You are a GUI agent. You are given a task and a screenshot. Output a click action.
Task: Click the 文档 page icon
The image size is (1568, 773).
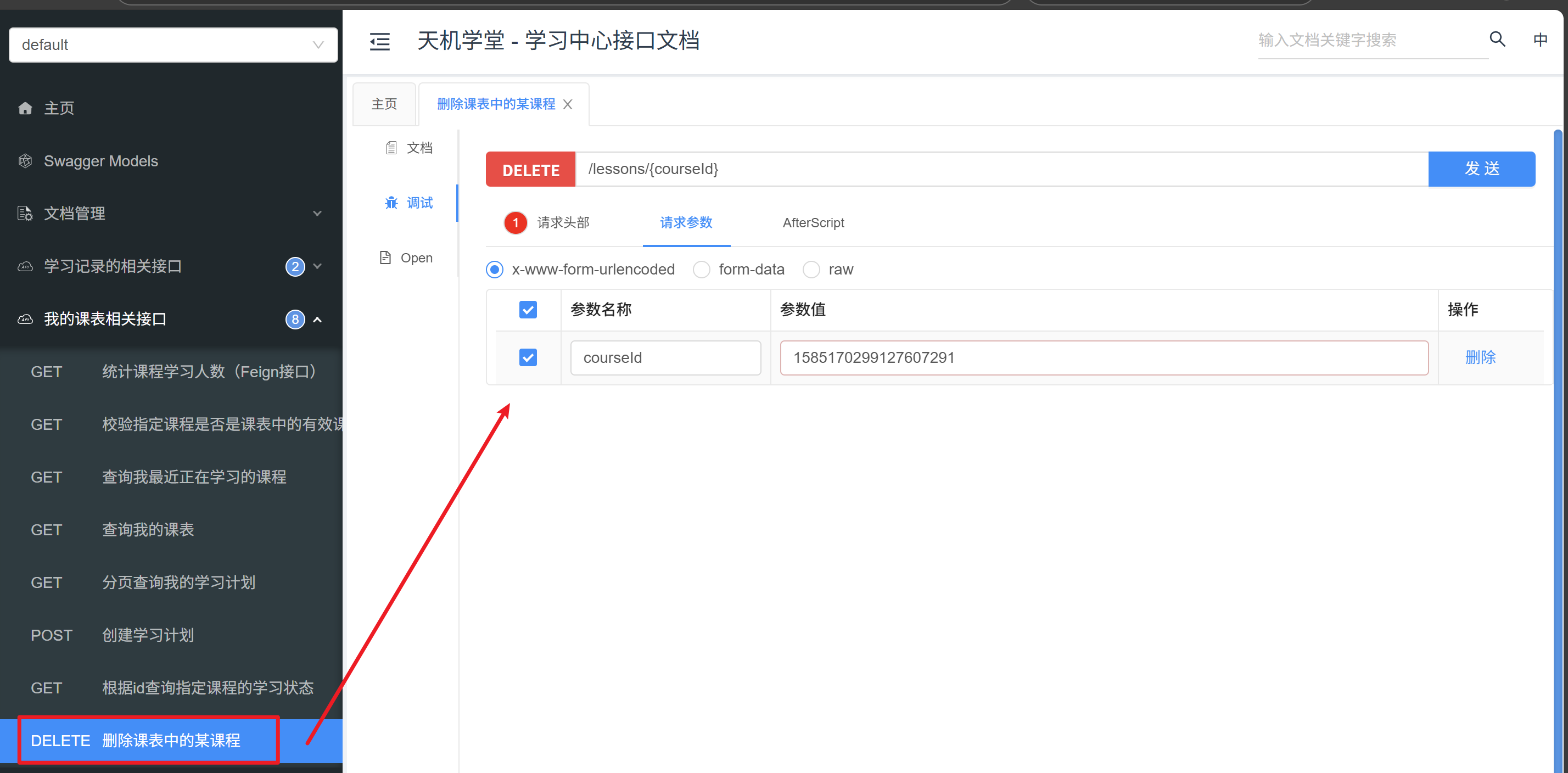(x=391, y=148)
